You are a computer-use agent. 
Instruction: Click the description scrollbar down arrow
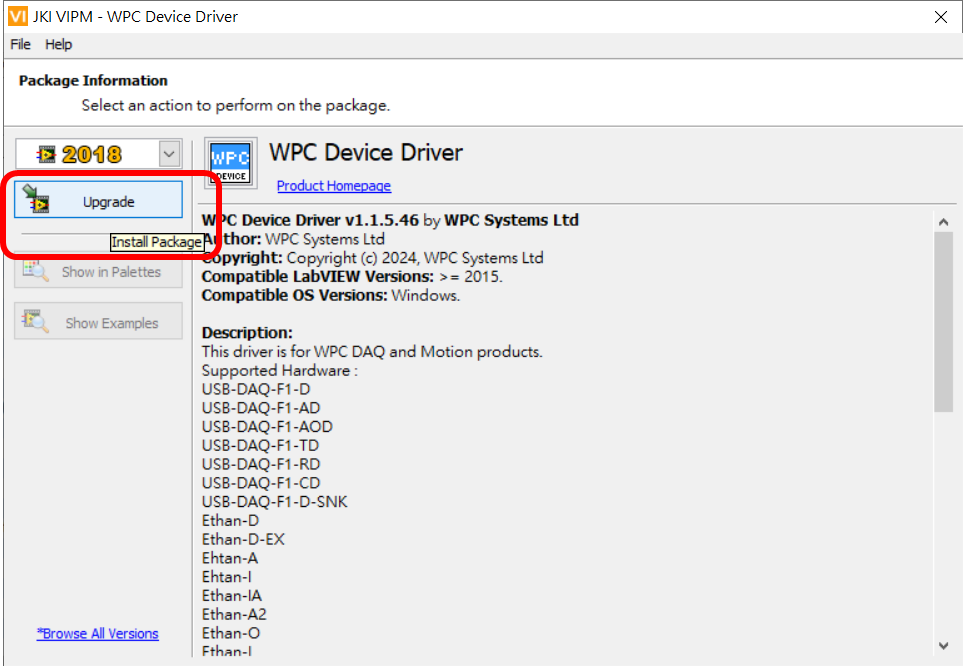tap(943, 645)
